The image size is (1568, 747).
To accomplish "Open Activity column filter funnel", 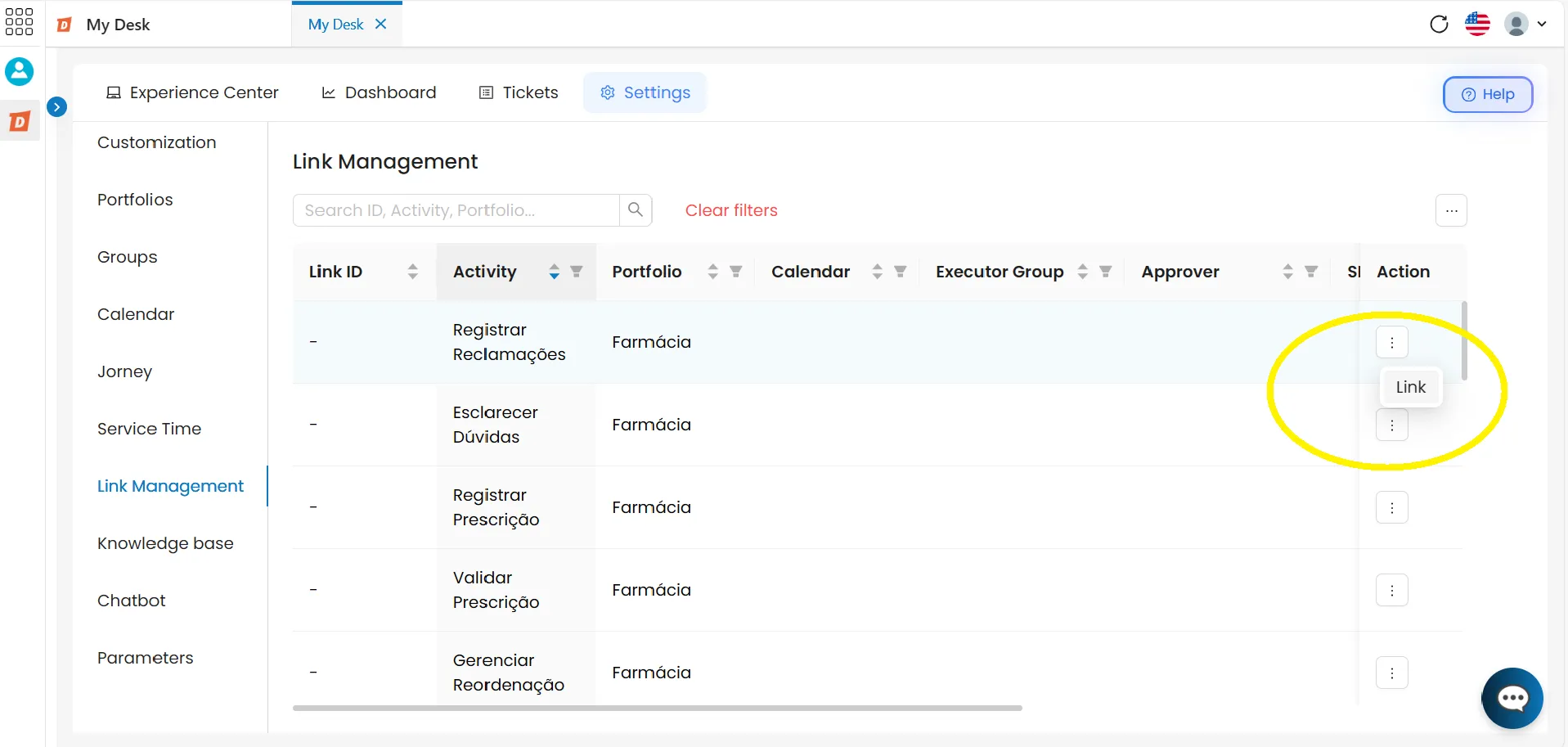I will (577, 272).
